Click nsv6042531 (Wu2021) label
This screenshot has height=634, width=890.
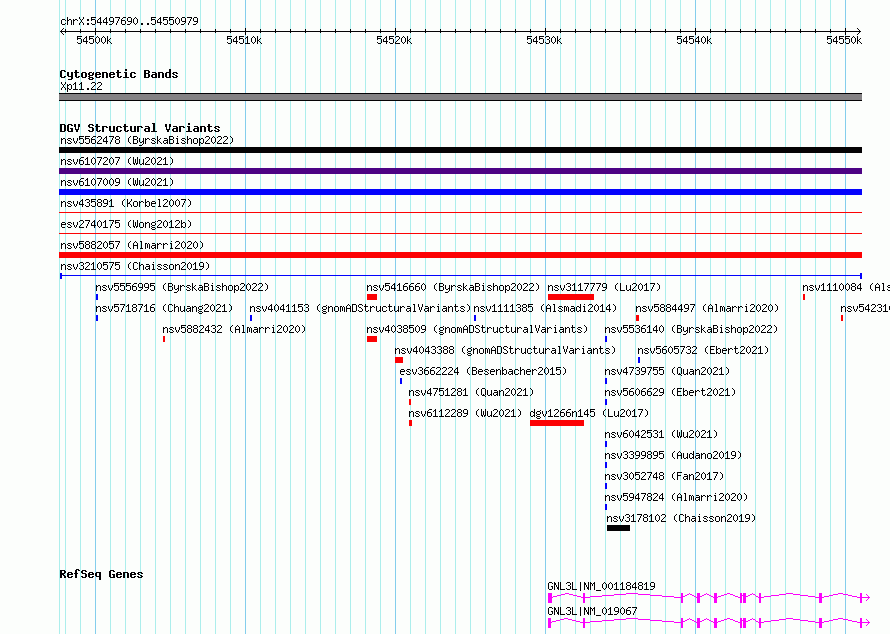[x=661, y=434]
